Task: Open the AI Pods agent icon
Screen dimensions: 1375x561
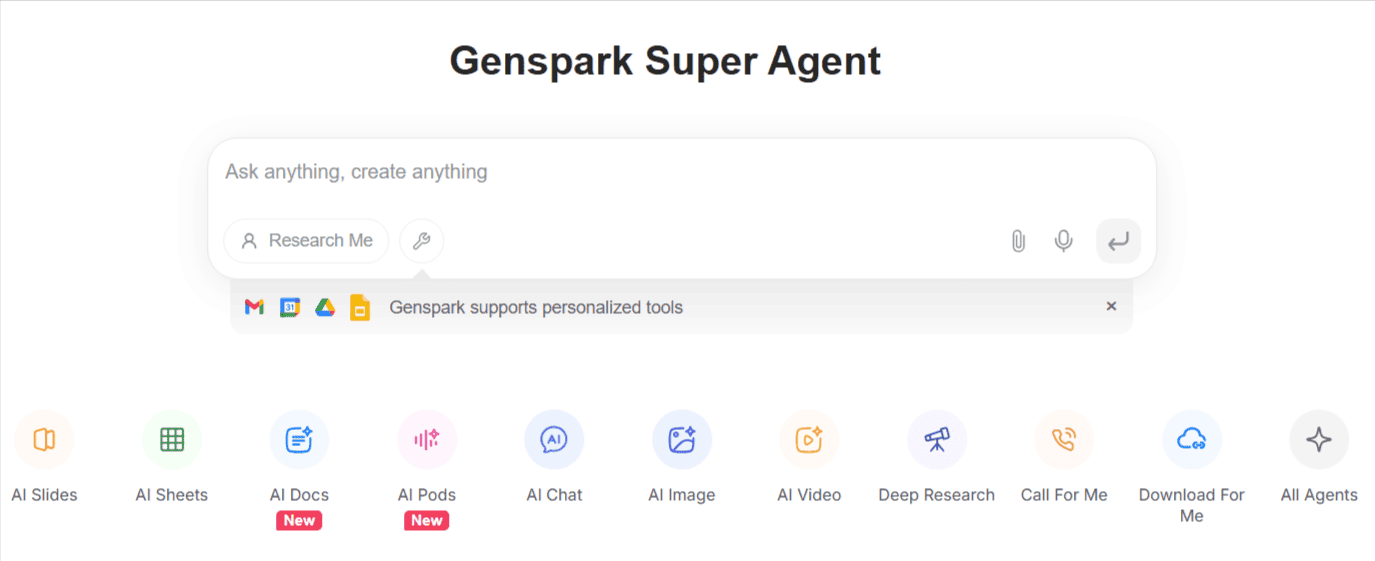Action: [427, 440]
